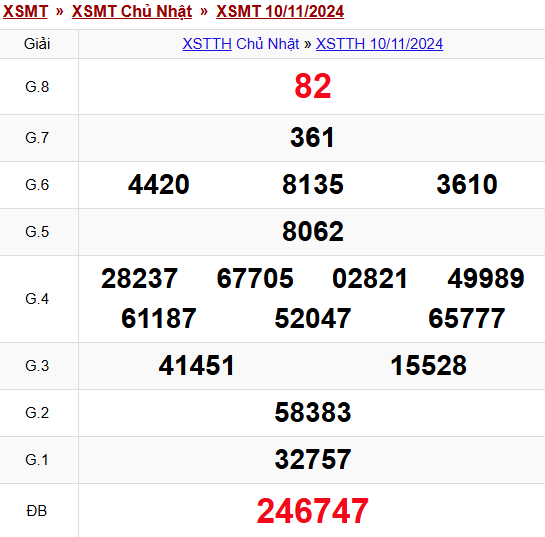Select the G.6 number 4420
Image resolution: width=545 pixels, height=537 pixels.
(x=158, y=185)
